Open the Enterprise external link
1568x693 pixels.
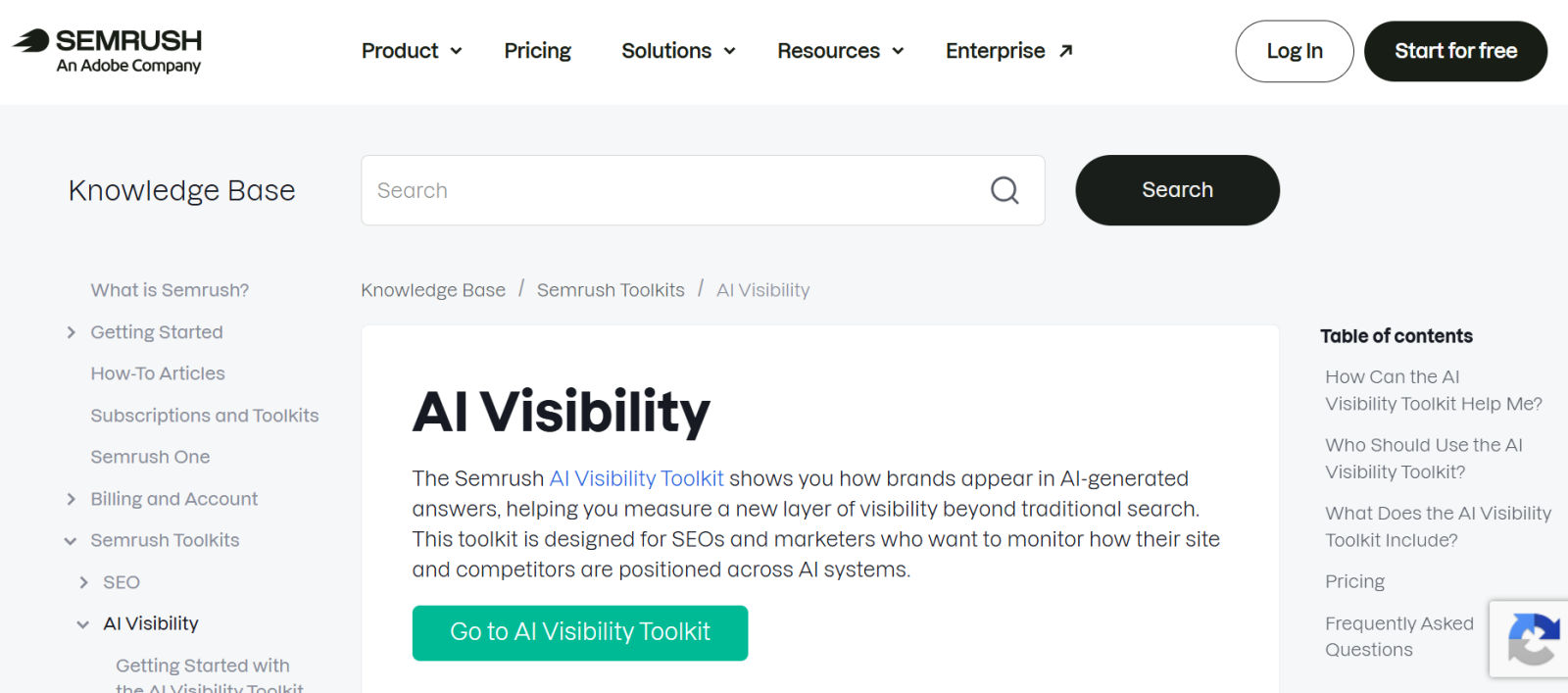(1009, 51)
